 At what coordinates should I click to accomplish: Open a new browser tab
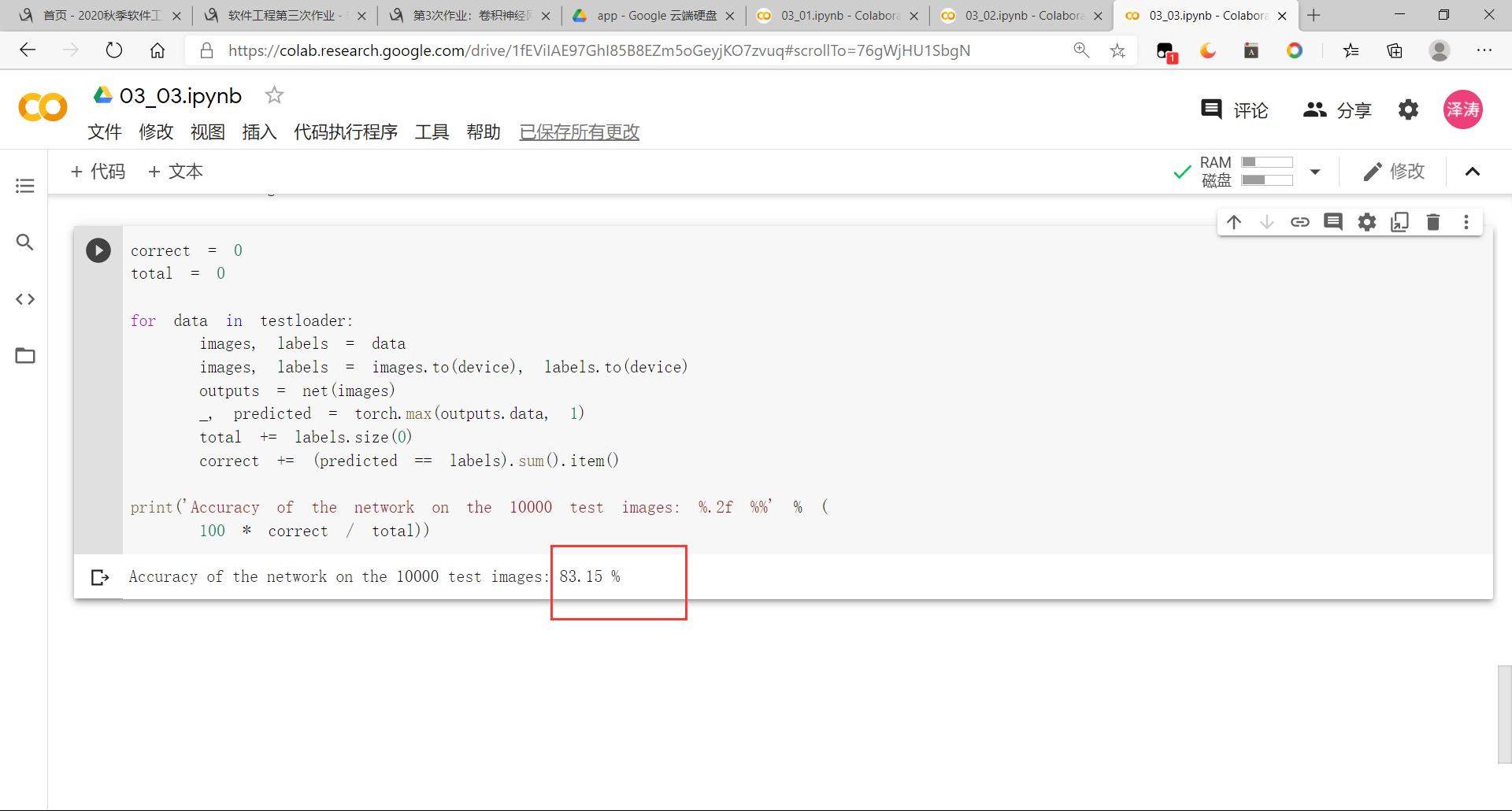1314,16
